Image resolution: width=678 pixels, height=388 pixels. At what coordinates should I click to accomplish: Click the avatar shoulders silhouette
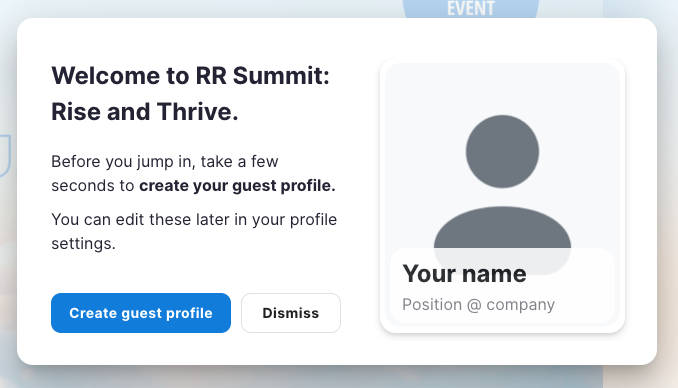pyautogui.click(x=502, y=228)
